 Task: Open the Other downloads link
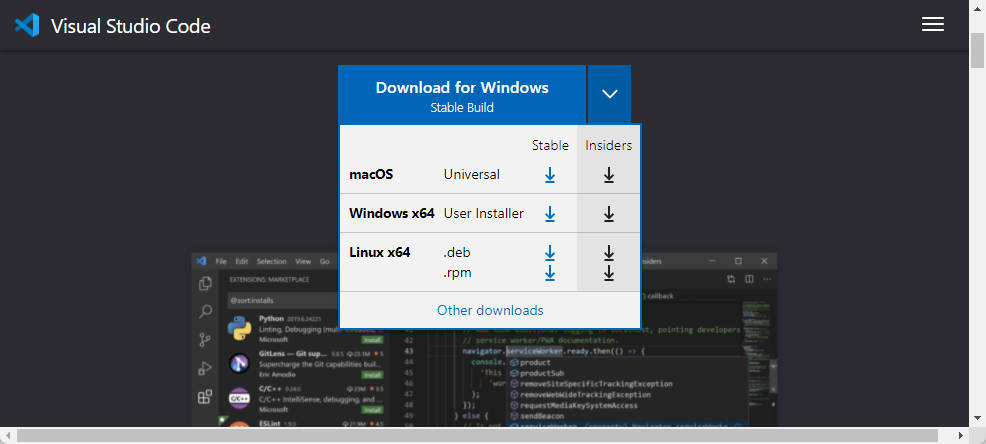(490, 310)
